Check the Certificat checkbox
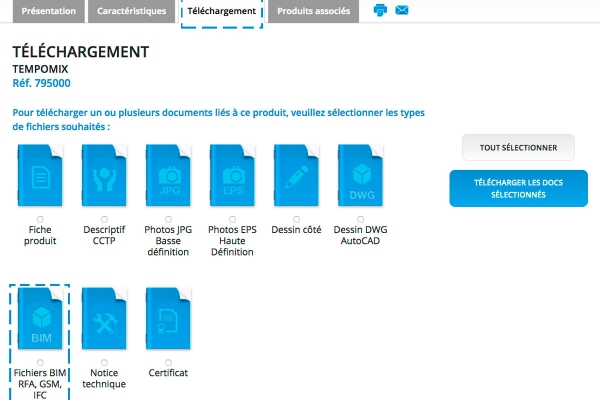This screenshot has width=600, height=400. [x=168, y=362]
